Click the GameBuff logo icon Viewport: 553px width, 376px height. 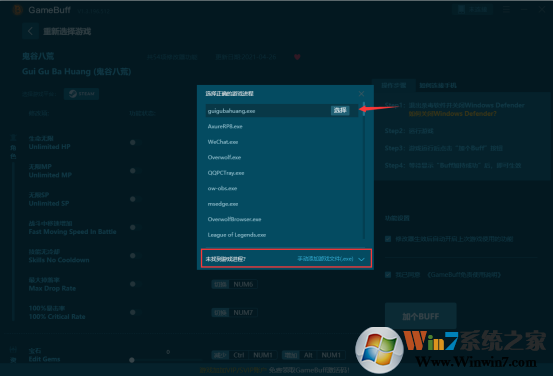pyautogui.click(x=17, y=10)
